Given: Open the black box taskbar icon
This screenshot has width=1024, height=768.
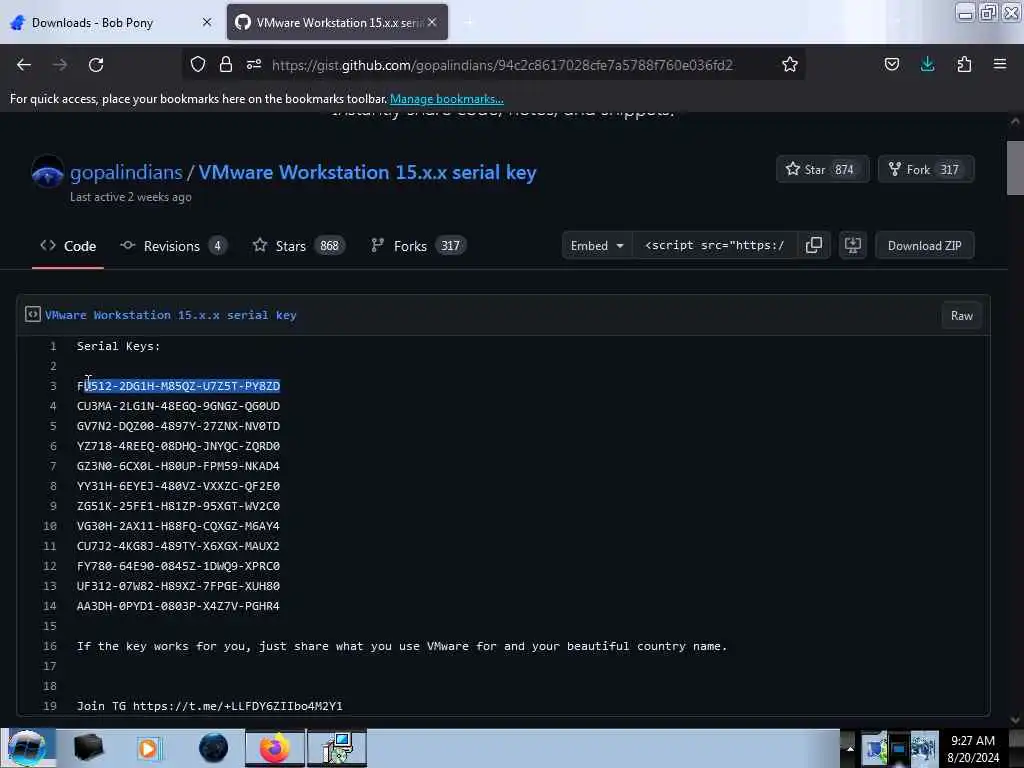Looking at the screenshot, I should point(88,748).
